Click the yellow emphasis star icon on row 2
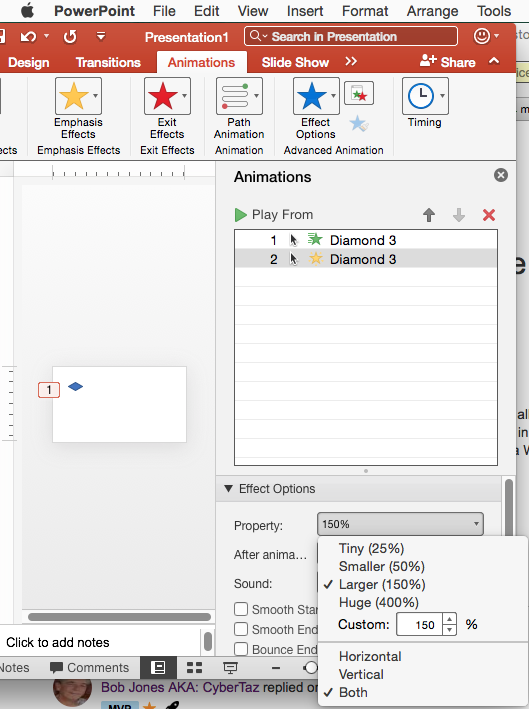The width and height of the screenshot is (529, 709). pyautogui.click(x=316, y=259)
